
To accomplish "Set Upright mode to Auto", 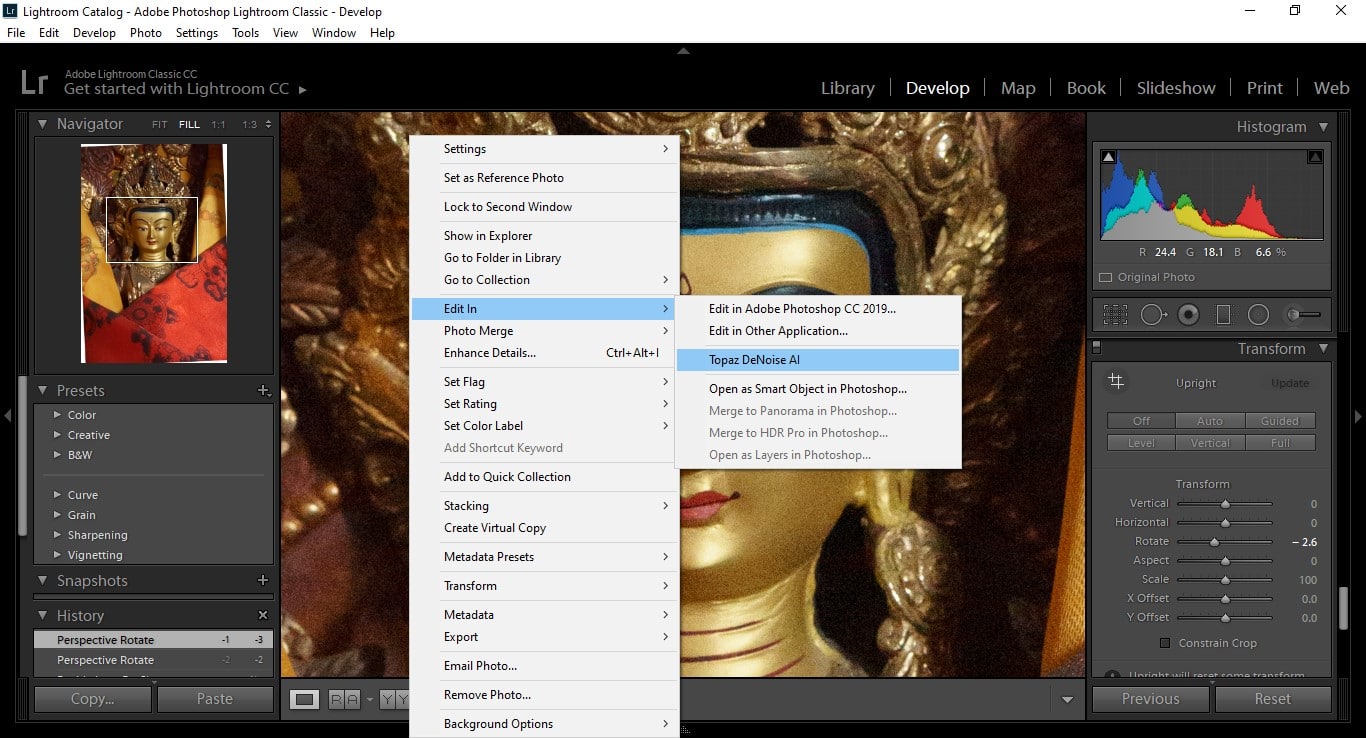I will [x=1210, y=421].
